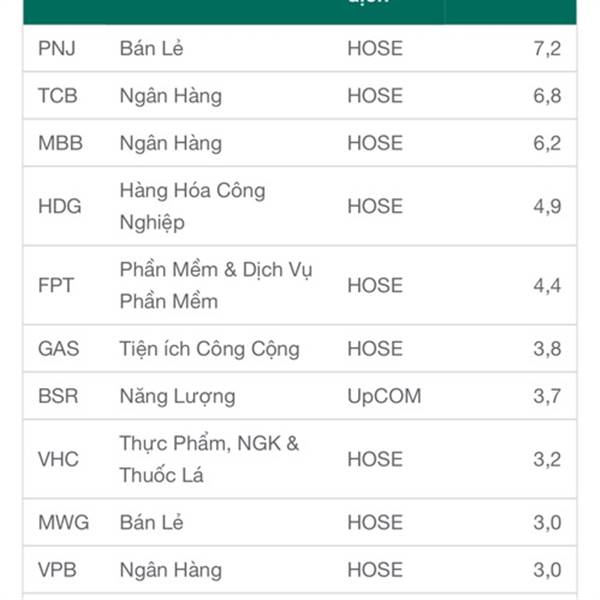
Task: Select the 'Tiện ích Công Cộng' sector cell
Action: (x=210, y=349)
